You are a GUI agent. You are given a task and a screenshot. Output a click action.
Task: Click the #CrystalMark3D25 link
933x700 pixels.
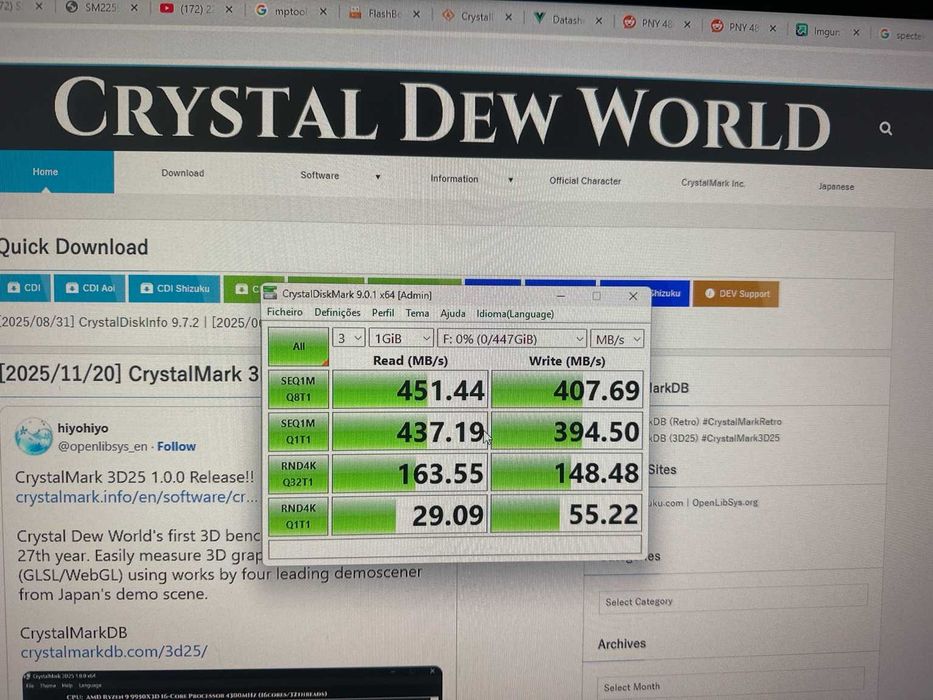741,438
